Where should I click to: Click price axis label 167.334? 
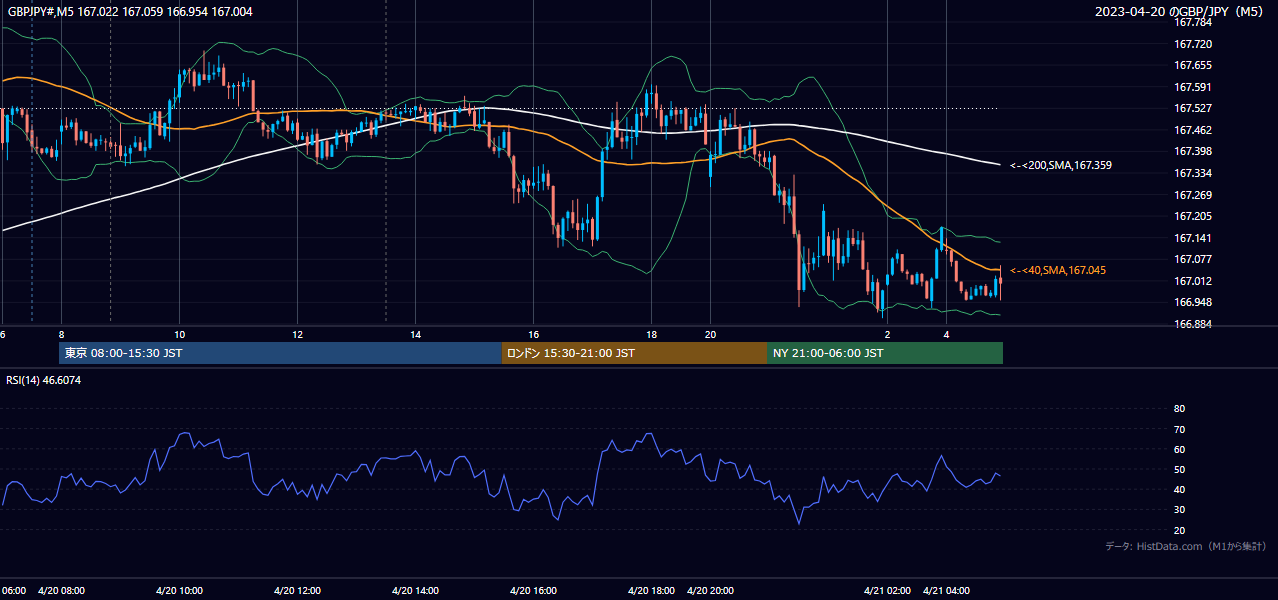click(1192, 173)
